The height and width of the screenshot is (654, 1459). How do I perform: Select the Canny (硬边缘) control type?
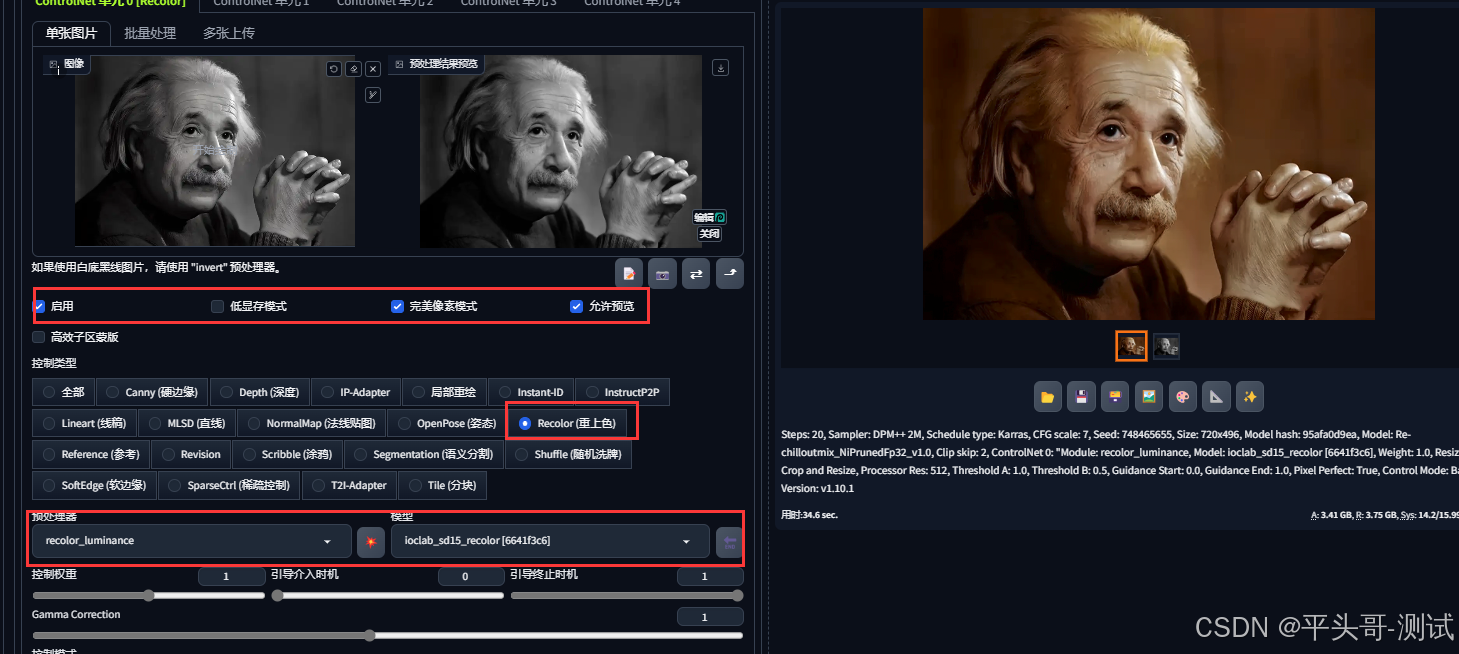coord(152,393)
